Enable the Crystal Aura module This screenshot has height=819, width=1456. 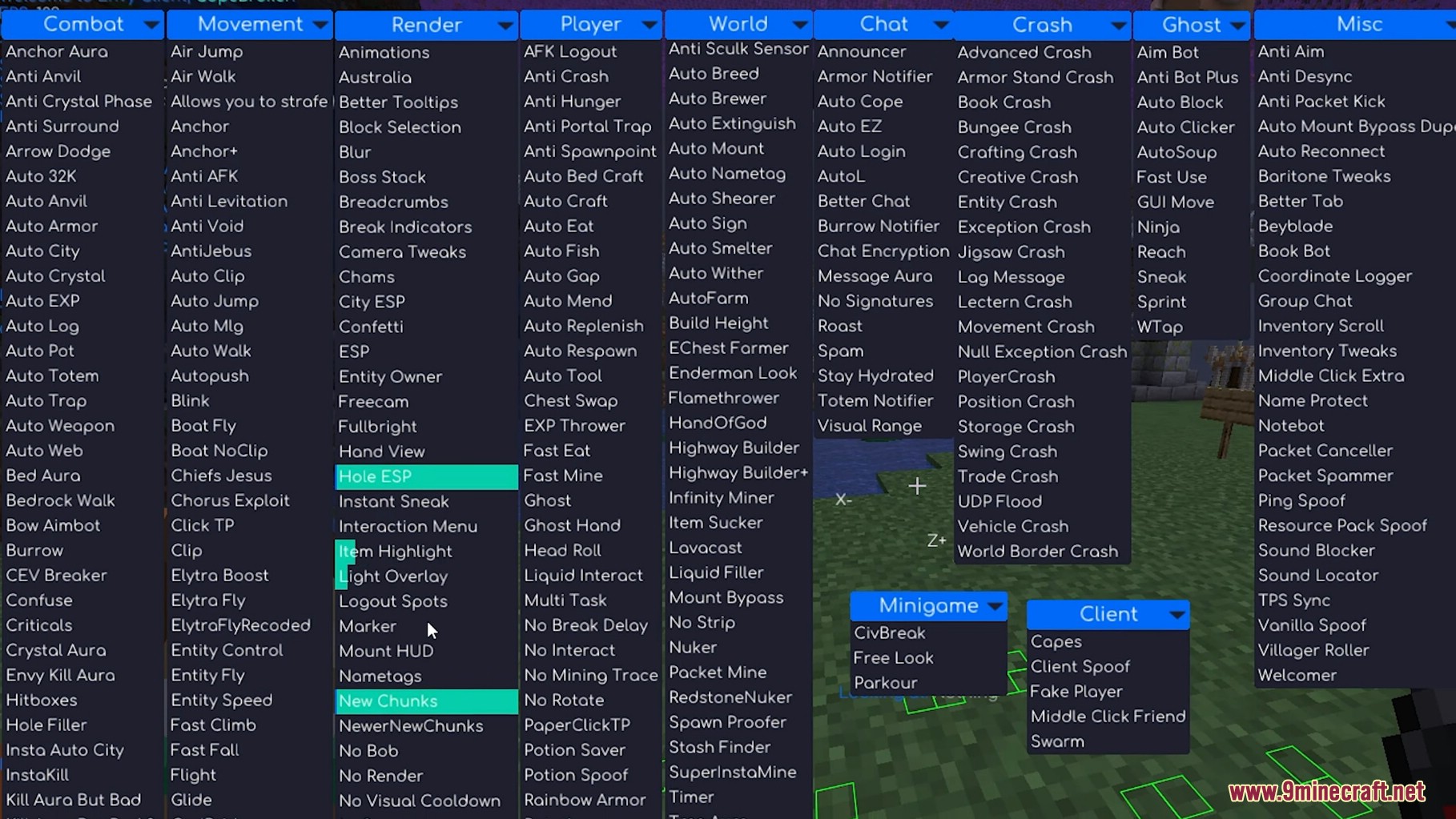tap(83, 650)
